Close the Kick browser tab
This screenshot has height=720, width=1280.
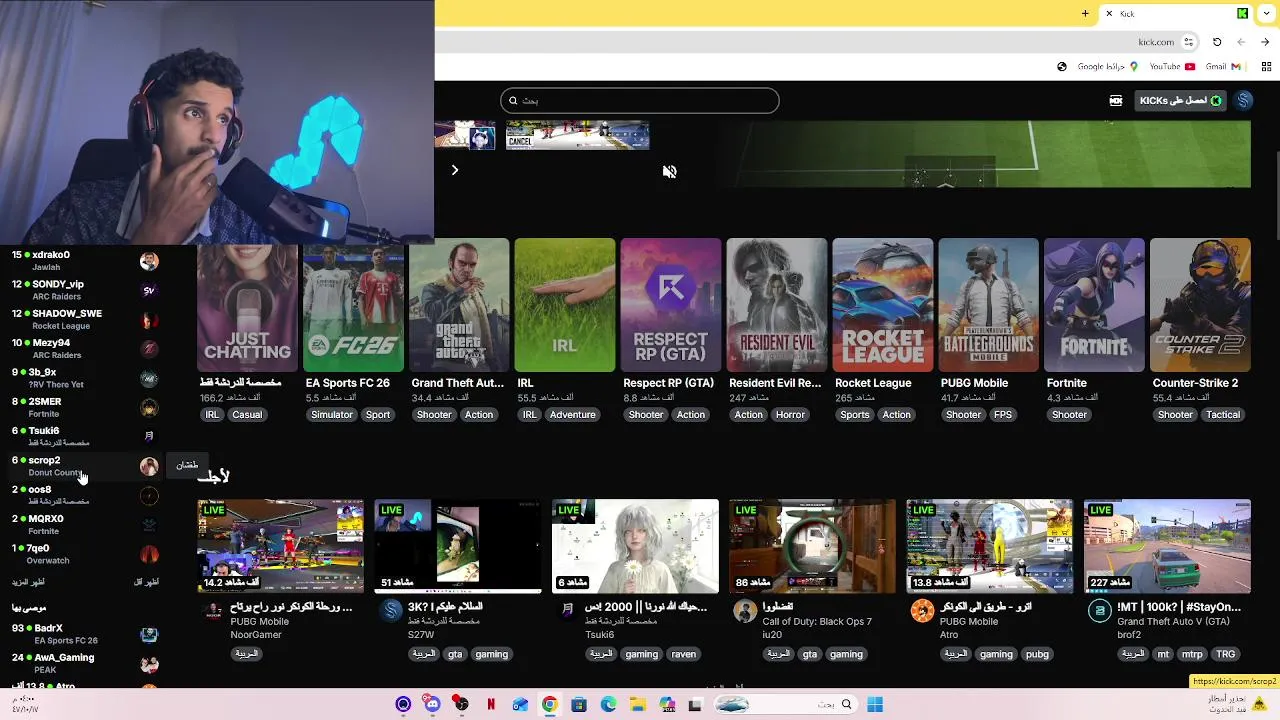coord(1109,13)
